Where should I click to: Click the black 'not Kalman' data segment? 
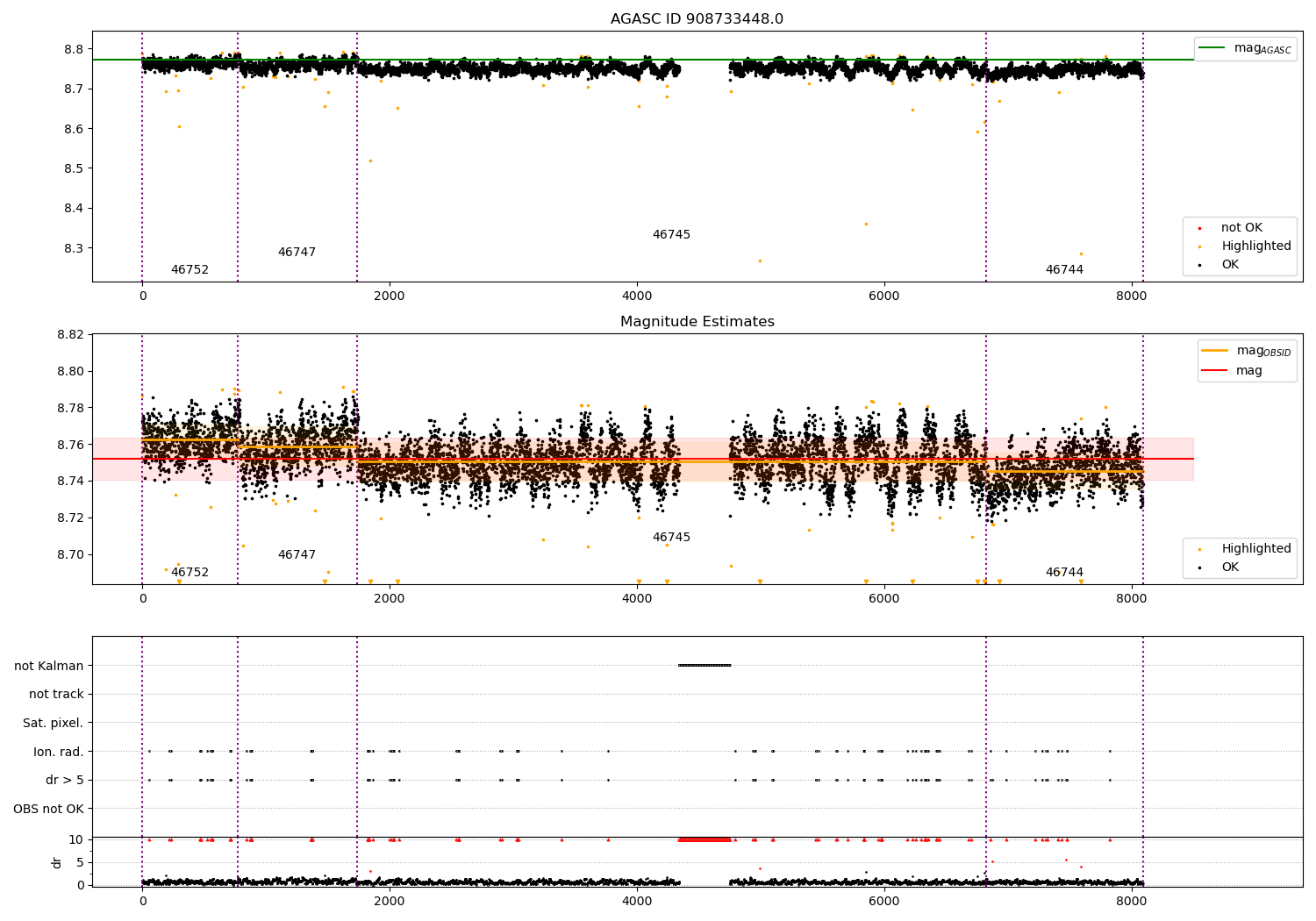coord(704,665)
